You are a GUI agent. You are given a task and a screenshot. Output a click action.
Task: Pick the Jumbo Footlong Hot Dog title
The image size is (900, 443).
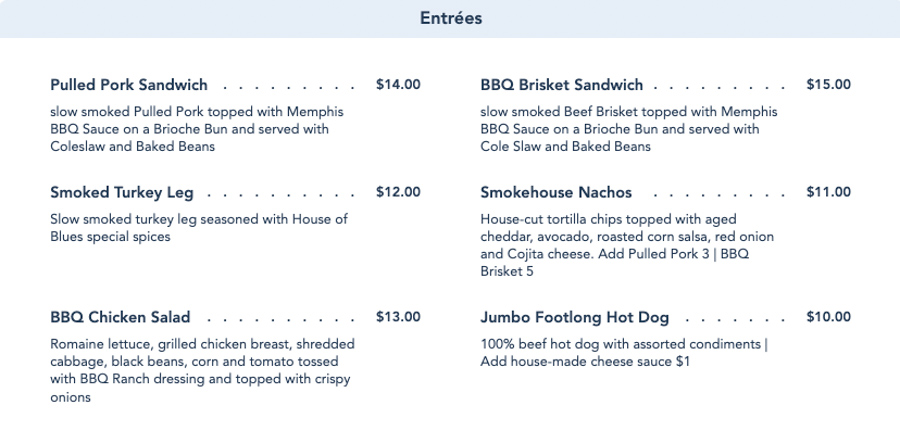coord(575,318)
